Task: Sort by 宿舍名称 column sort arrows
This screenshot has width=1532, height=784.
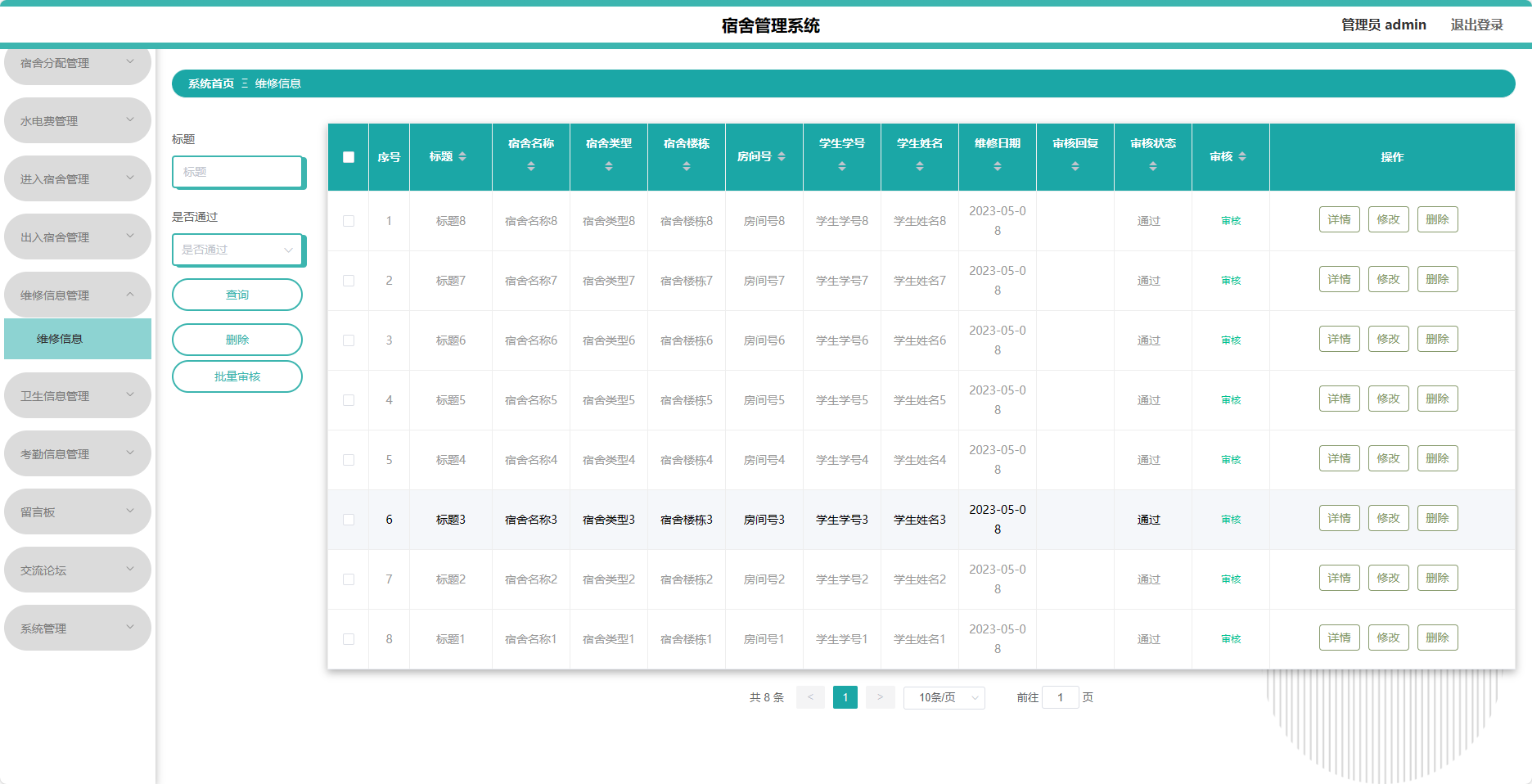Action: [531, 166]
